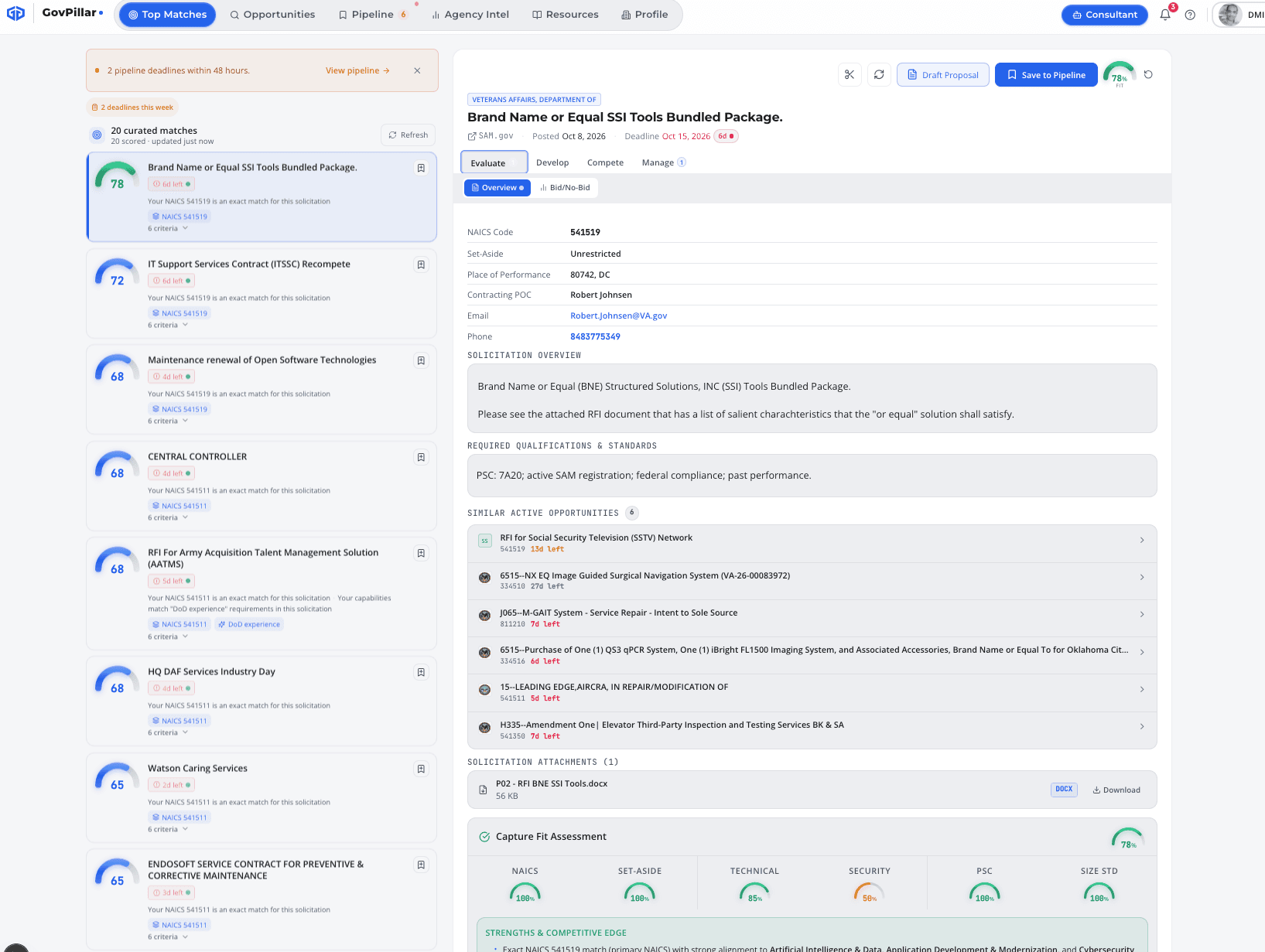Dismiss the pipeline deadlines alert
Viewport: 1265px width, 952px height.
(417, 70)
